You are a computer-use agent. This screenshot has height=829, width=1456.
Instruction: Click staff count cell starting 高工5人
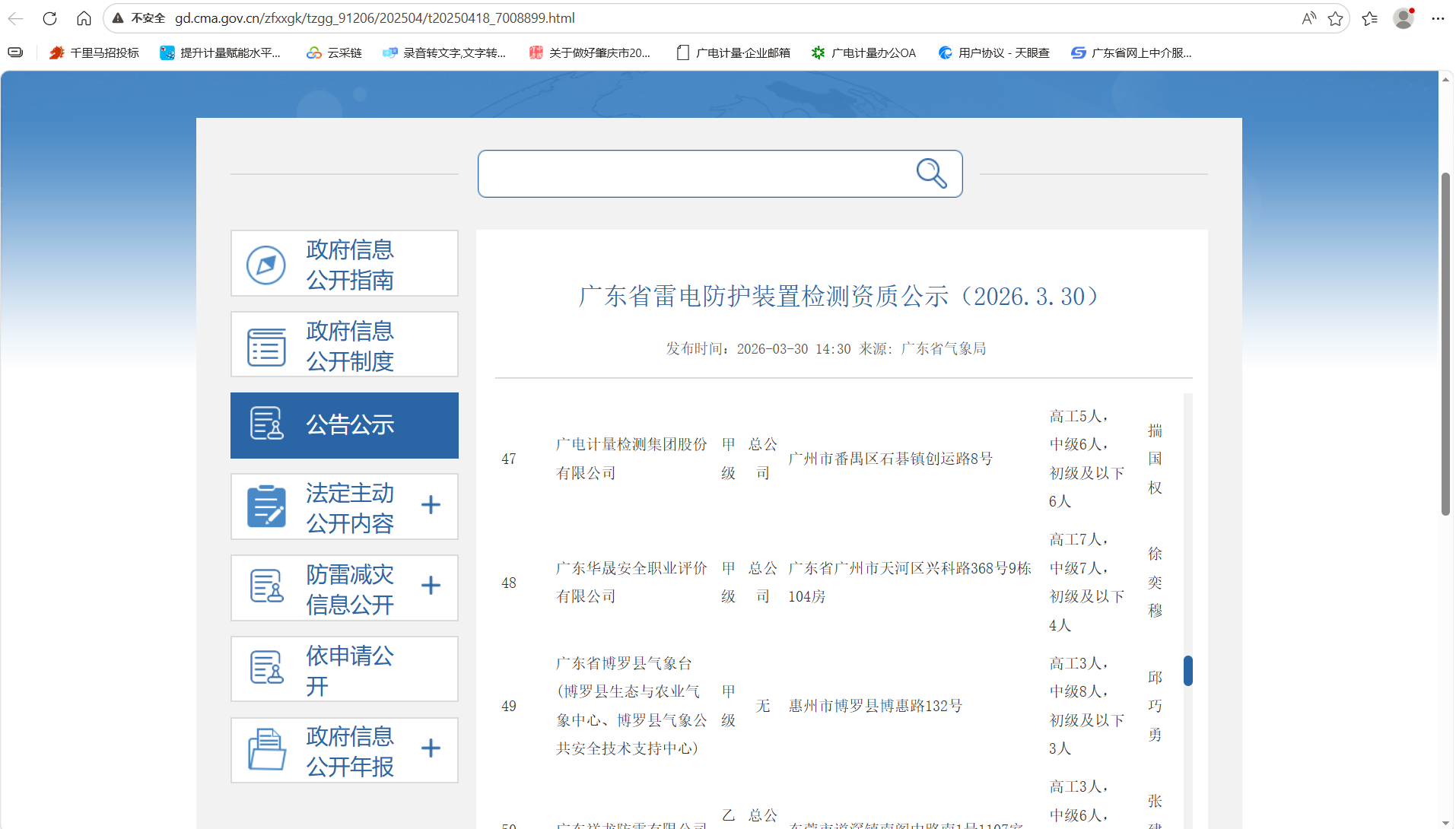1086,459
